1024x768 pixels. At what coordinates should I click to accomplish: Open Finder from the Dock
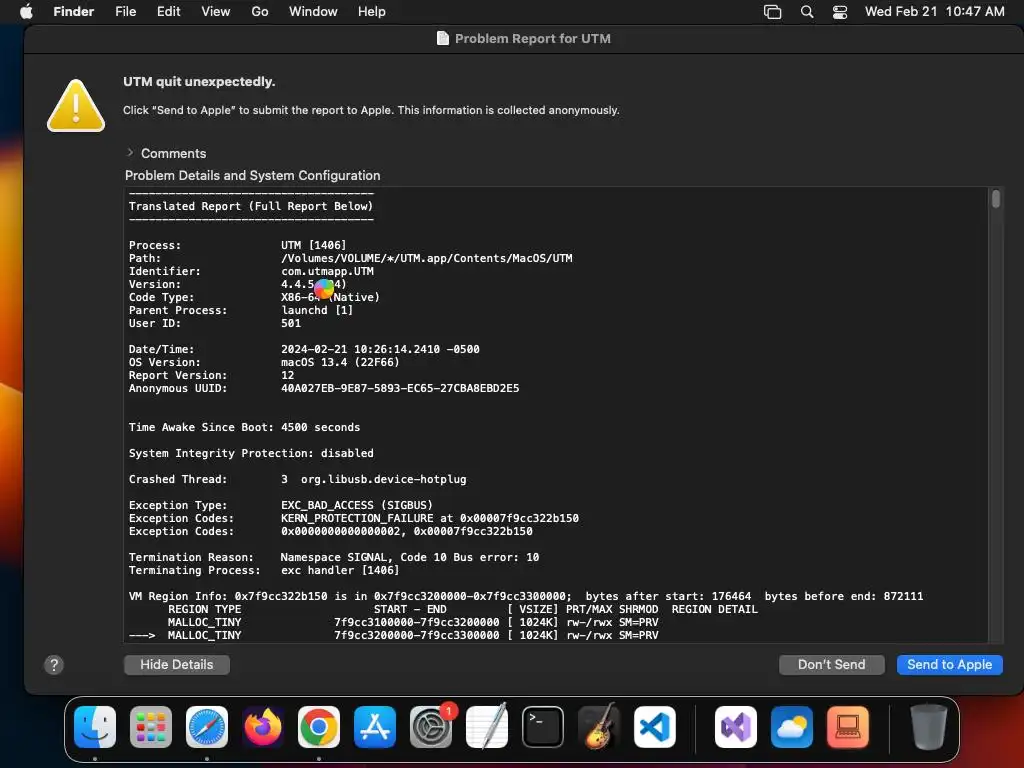95,727
